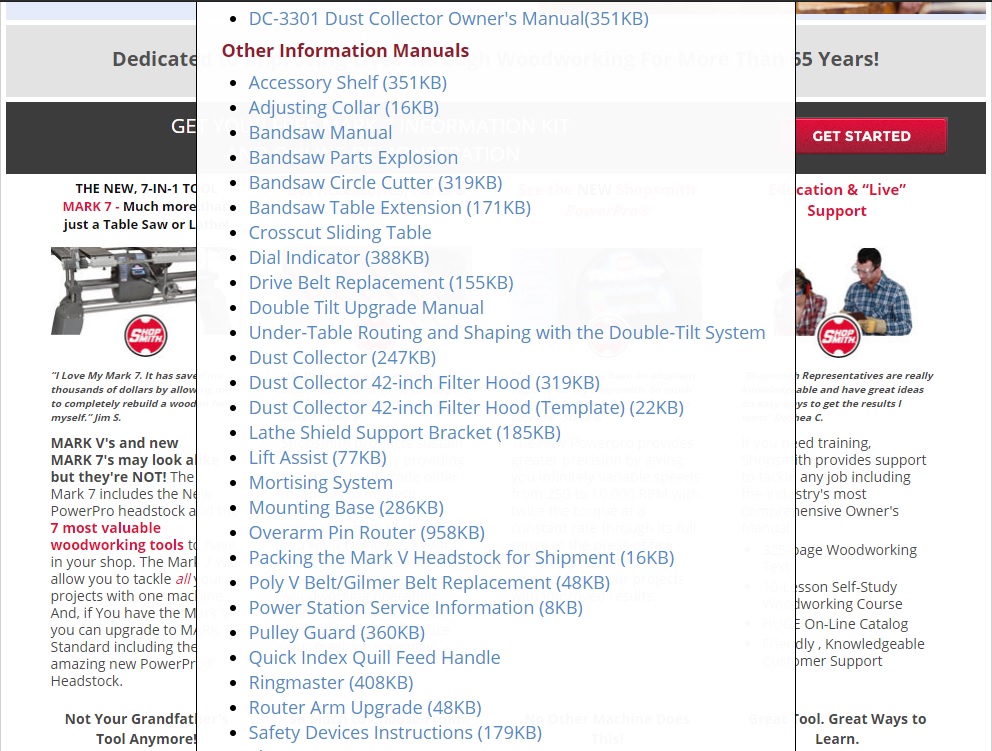The width and height of the screenshot is (992, 751).
Task: Open the Accessory Shelf manual link
Action: pyautogui.click(x=347, y=83)
